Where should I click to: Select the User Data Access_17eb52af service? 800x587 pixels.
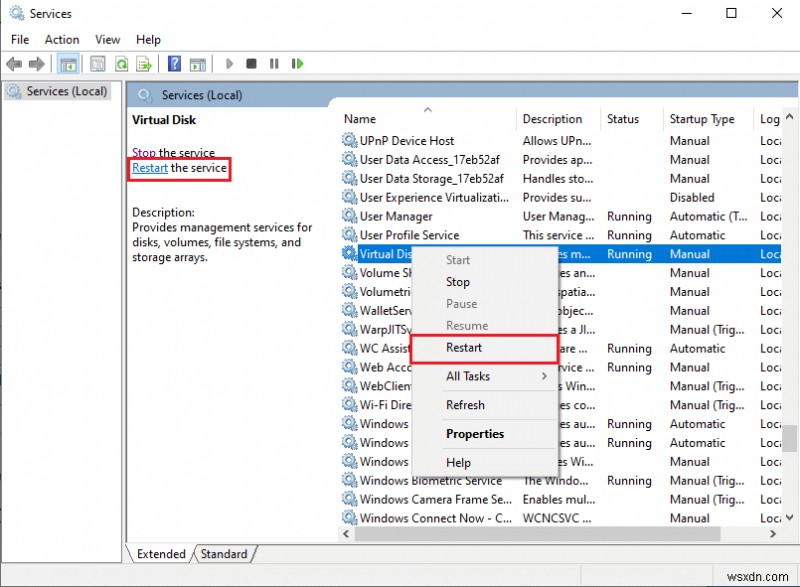[x=430, y=160]
